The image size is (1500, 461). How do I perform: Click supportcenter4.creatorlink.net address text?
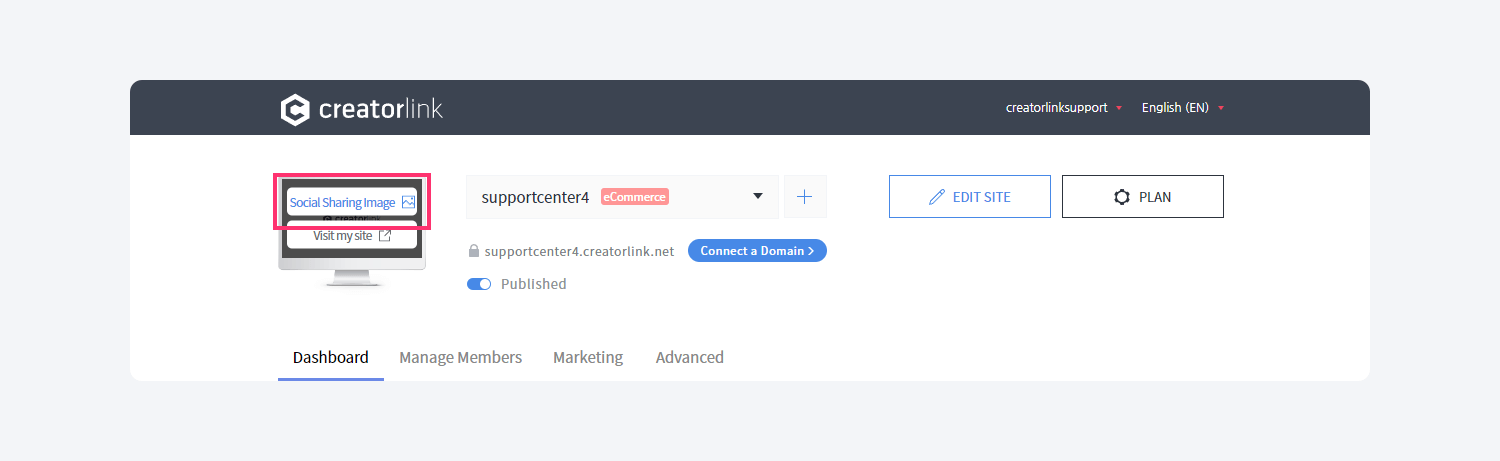point(579,252)
